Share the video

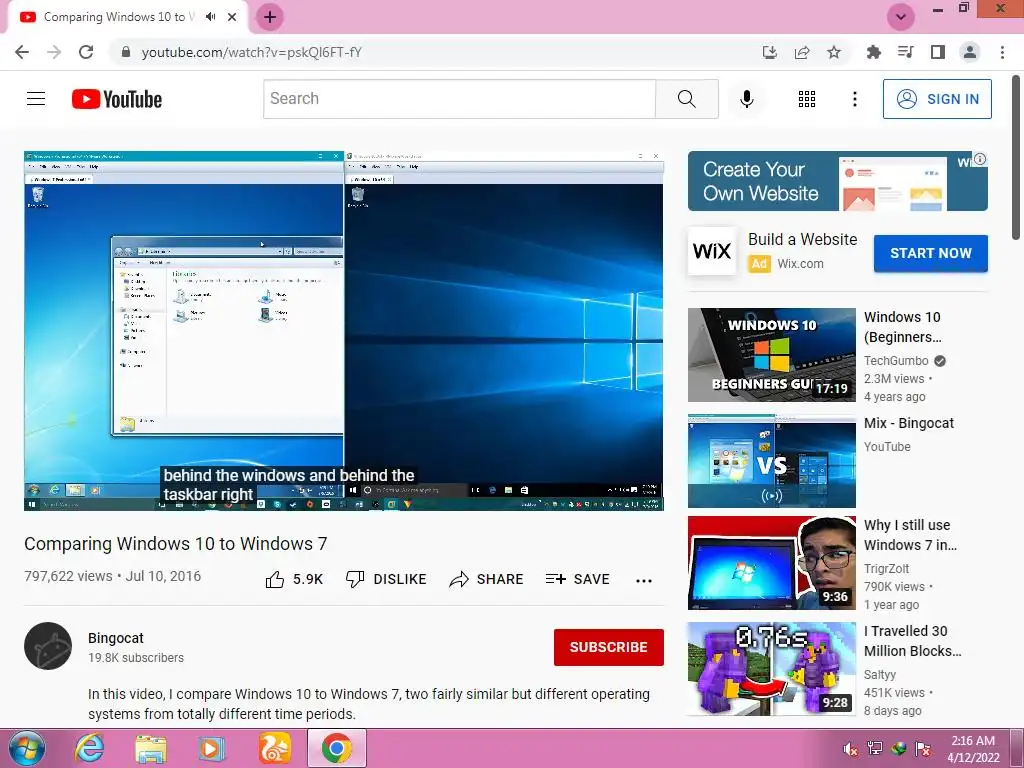pyautogui.click(x=487, y=579)
